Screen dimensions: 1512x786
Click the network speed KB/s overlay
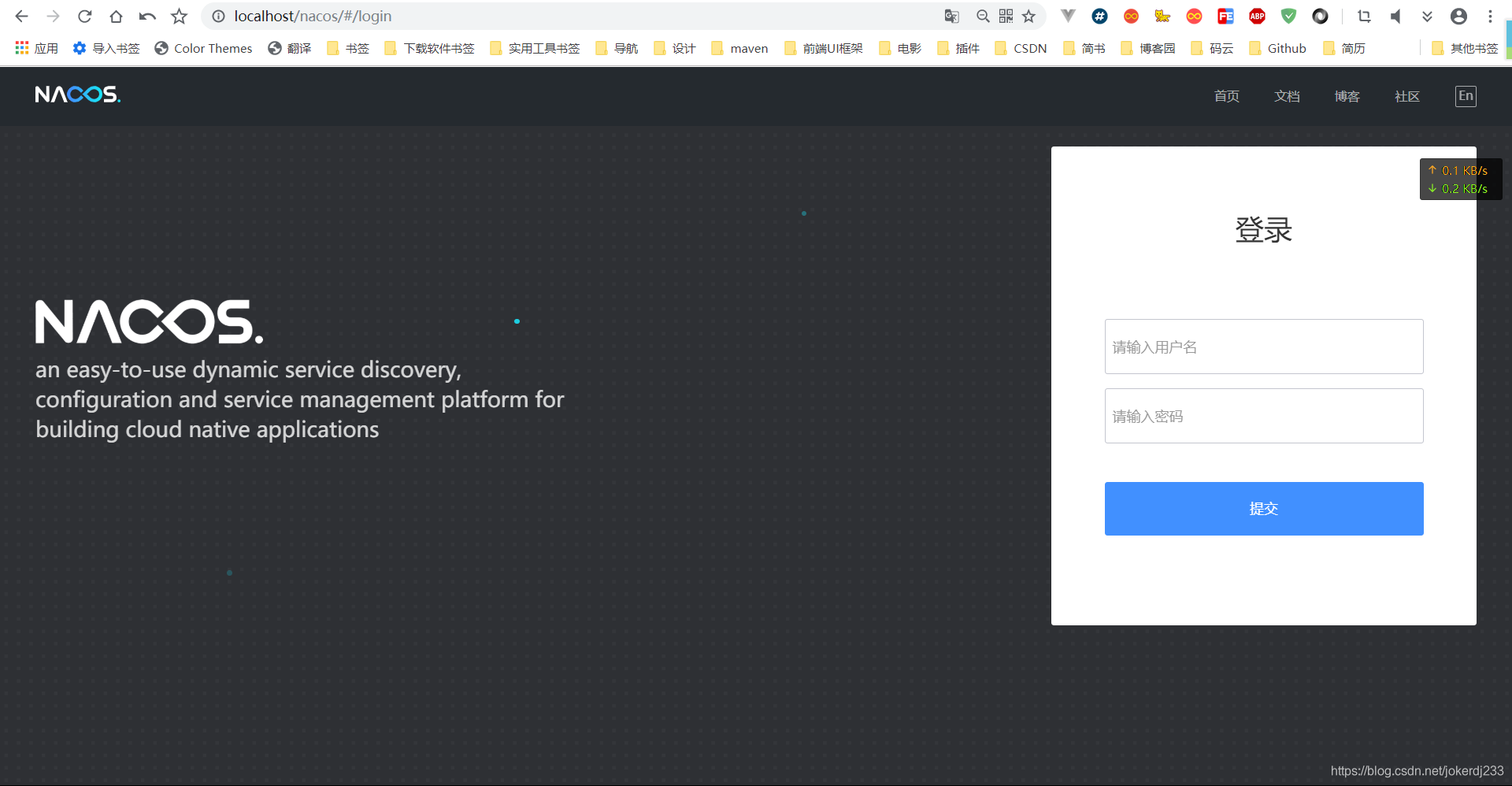[1461, 180]
